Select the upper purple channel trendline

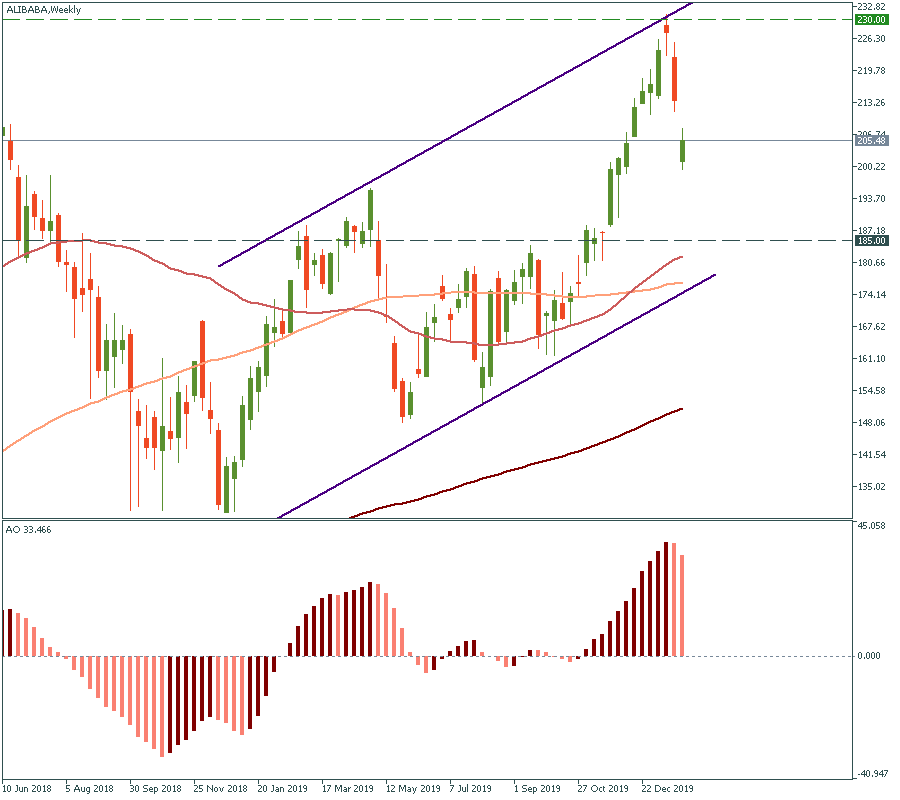point(450,137)
